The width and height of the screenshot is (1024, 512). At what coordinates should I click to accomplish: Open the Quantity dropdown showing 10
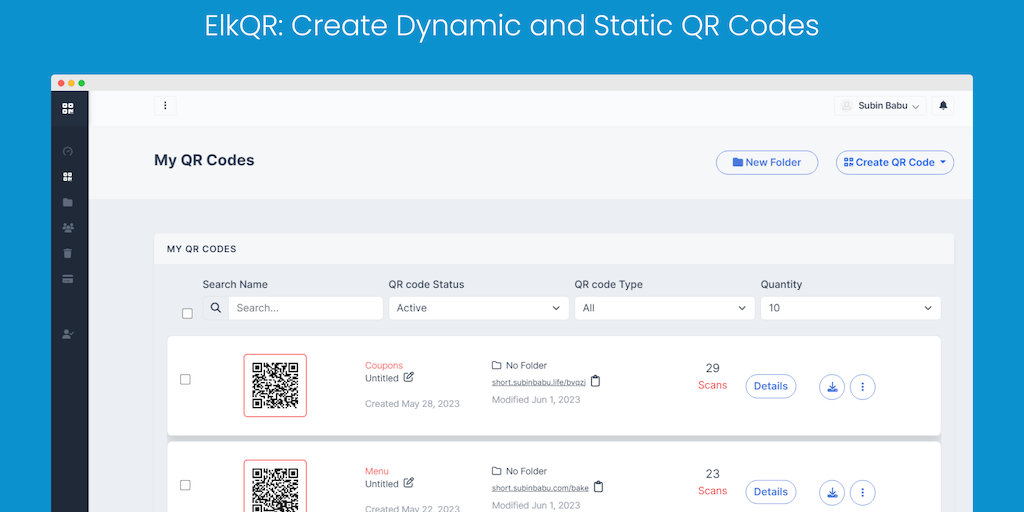coord(850,308)
